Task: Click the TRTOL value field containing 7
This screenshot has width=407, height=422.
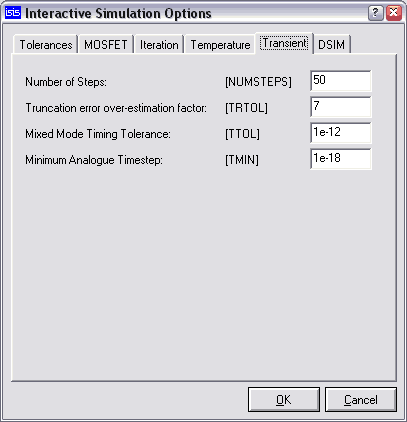Action: (341, 107)
